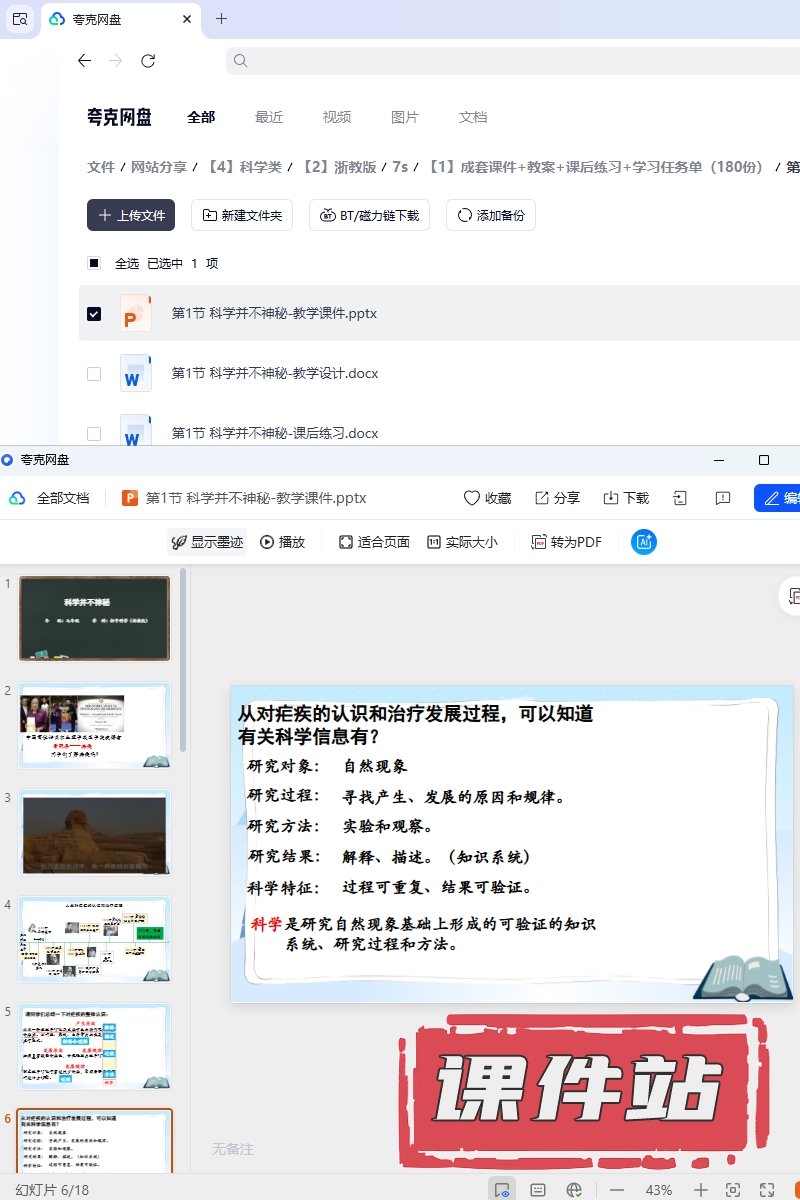Viewport: 800px width, 1200px height.
Task: Toggle 显示墨迹 ink display
Action: point(207,542)
